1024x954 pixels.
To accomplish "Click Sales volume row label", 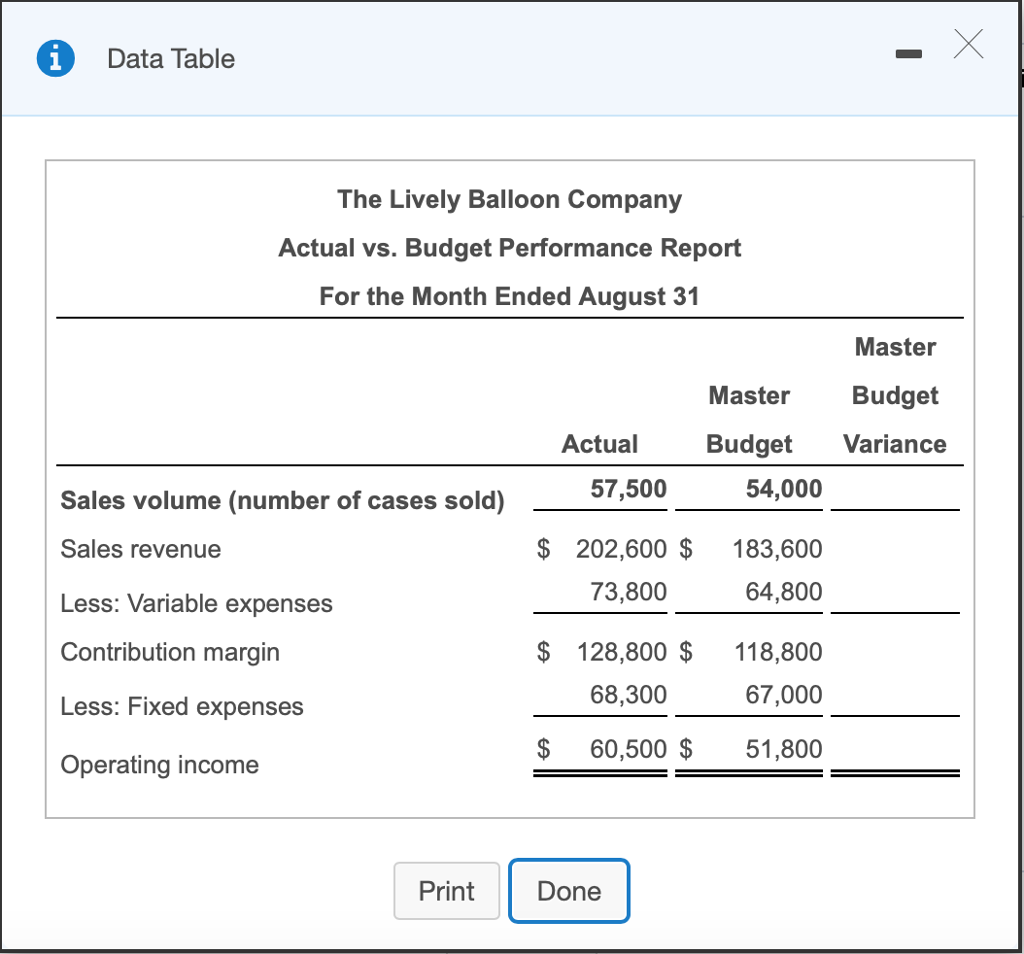I will 282,500.
